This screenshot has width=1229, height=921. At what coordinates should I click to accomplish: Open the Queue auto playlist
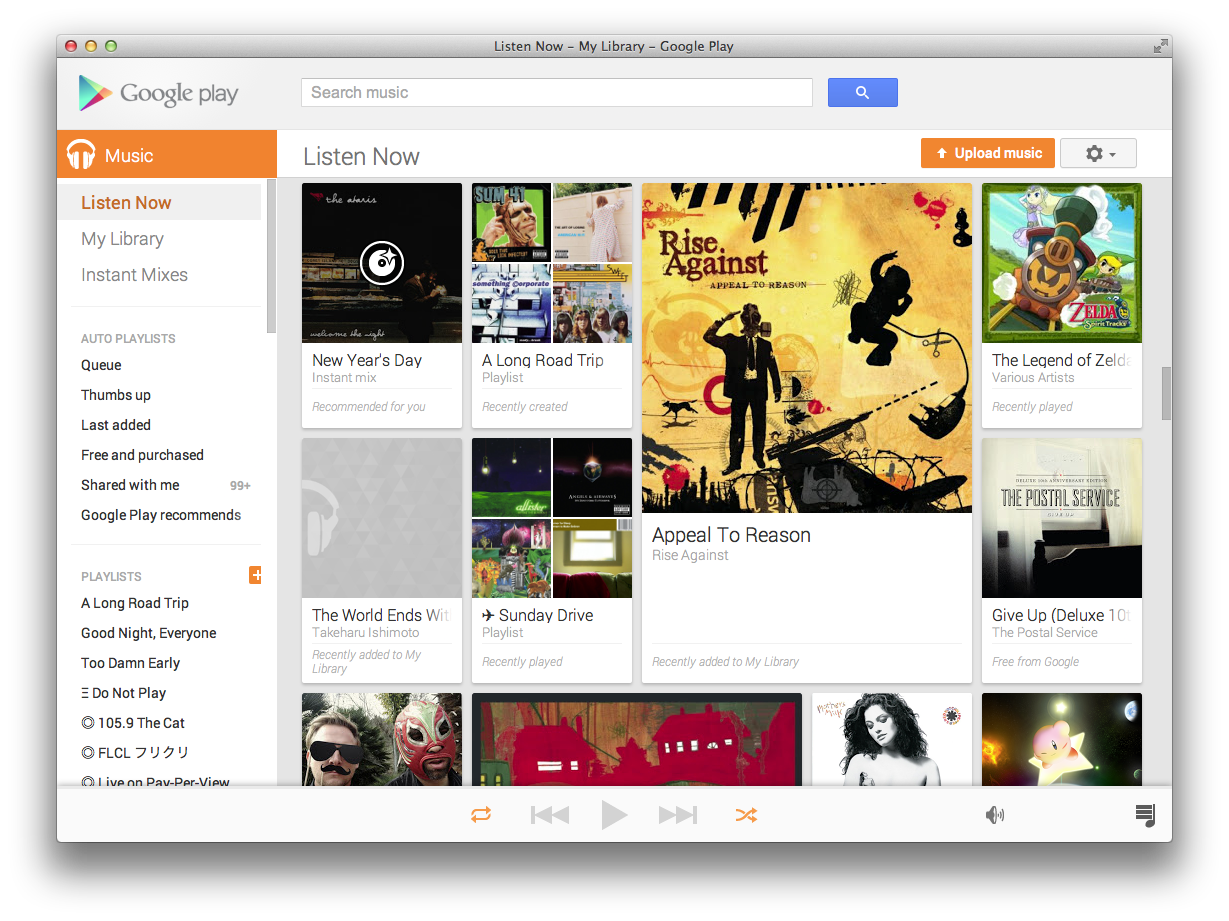[101, 365]
